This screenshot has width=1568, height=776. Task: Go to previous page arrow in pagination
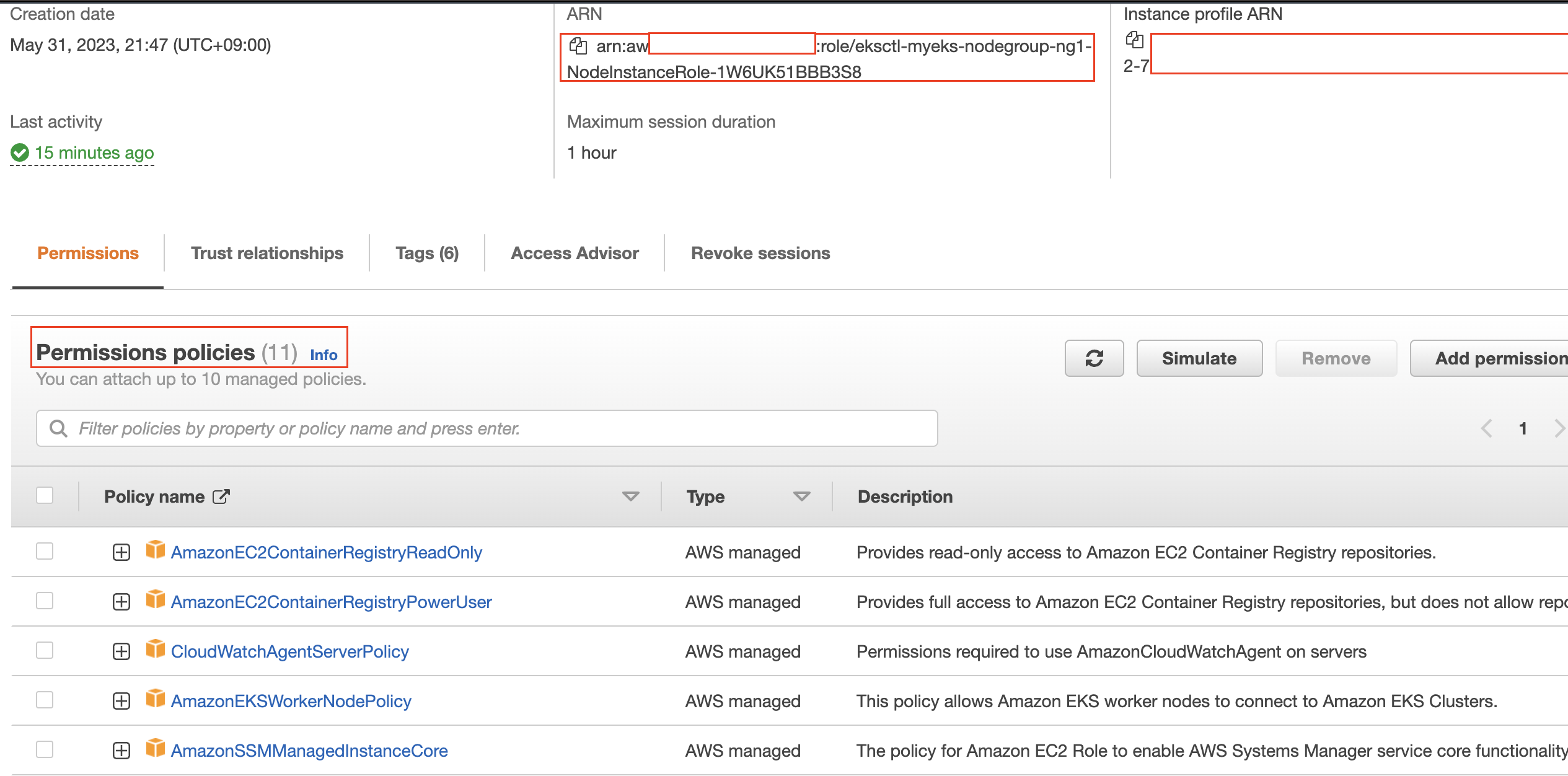tap(1486, 428)
